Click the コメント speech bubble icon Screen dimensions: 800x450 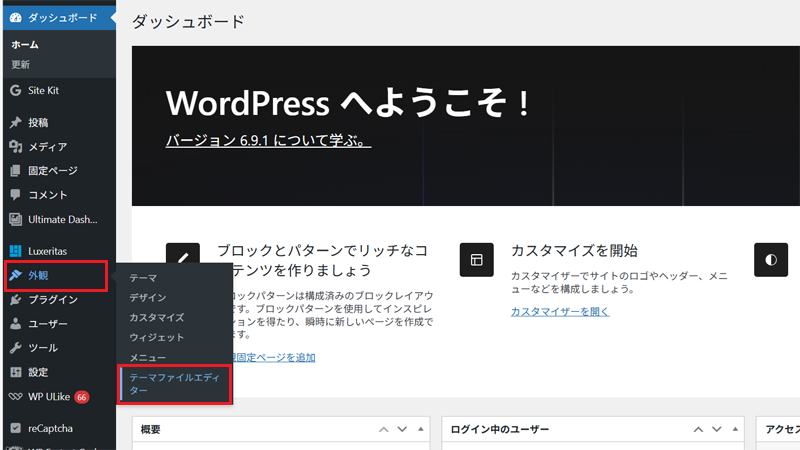click(15, 195)
